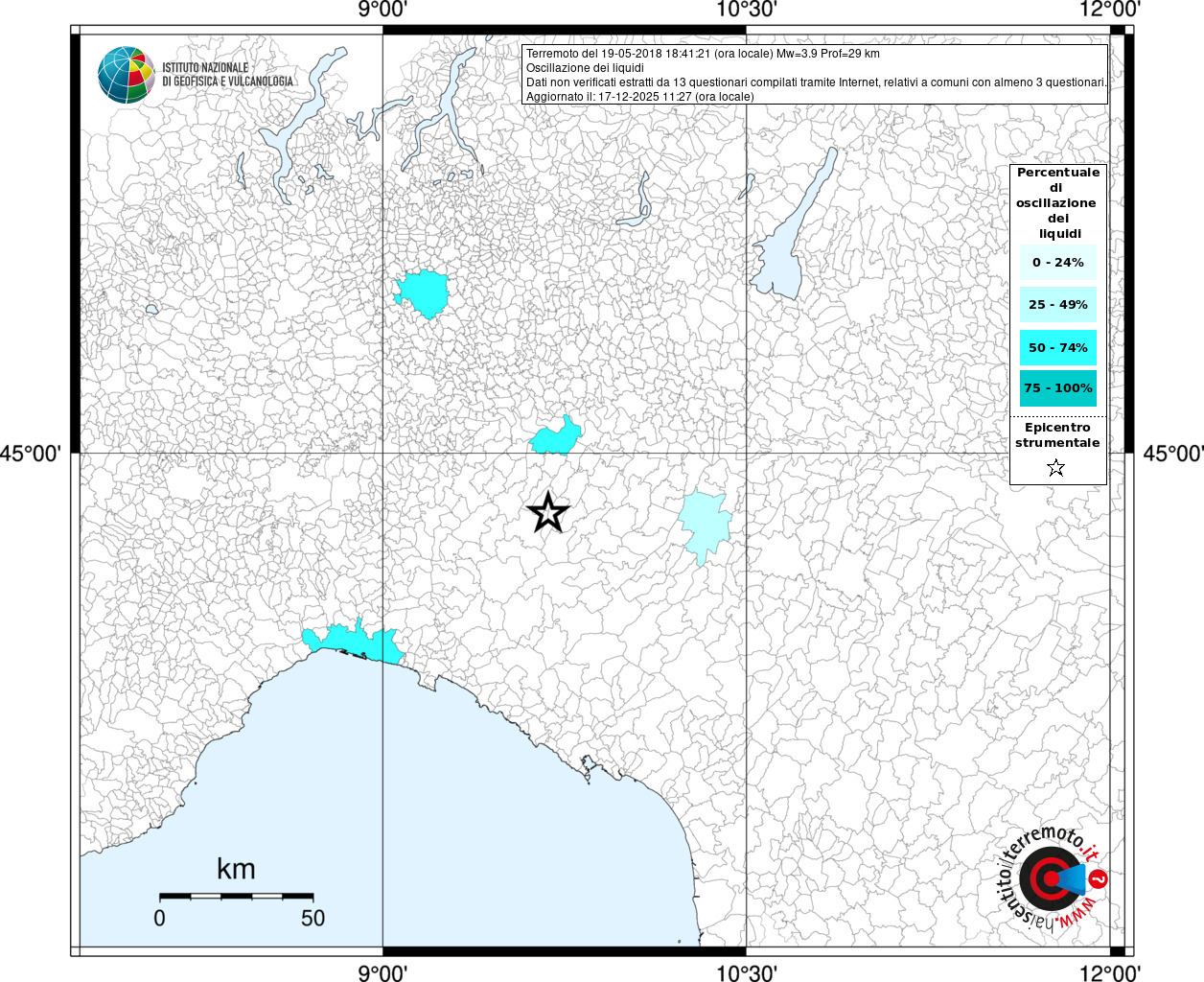The height and width of the screenshot is (982, 1204).
Task: Click the Istituto Nazionale di Geofisica text
Action: click(x=227, y=74)
